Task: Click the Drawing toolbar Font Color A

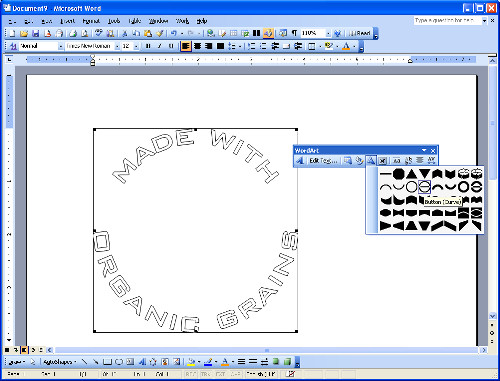Action: pyautogui.click(x=225, y=362)
